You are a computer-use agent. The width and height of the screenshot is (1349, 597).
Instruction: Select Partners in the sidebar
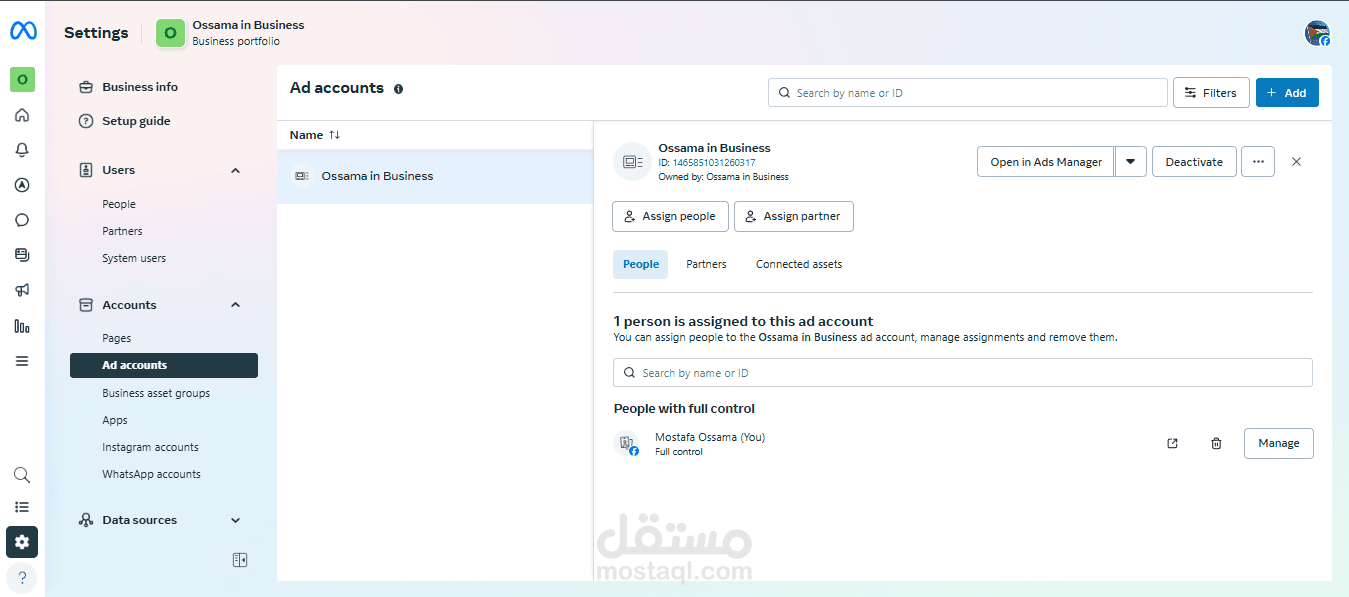pos(122,231)
